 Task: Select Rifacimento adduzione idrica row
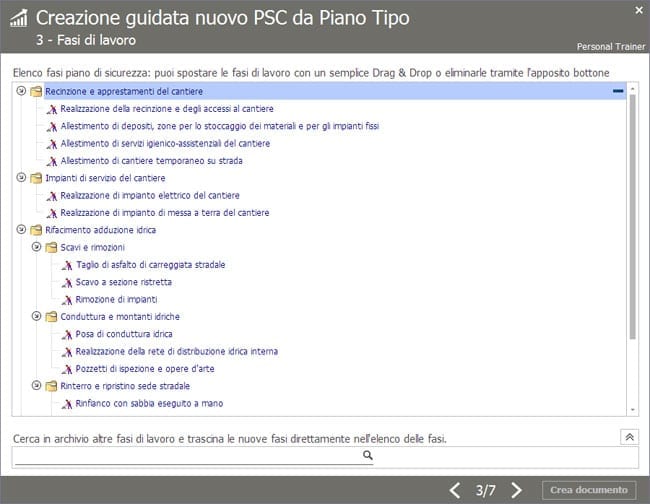[101, 230]
